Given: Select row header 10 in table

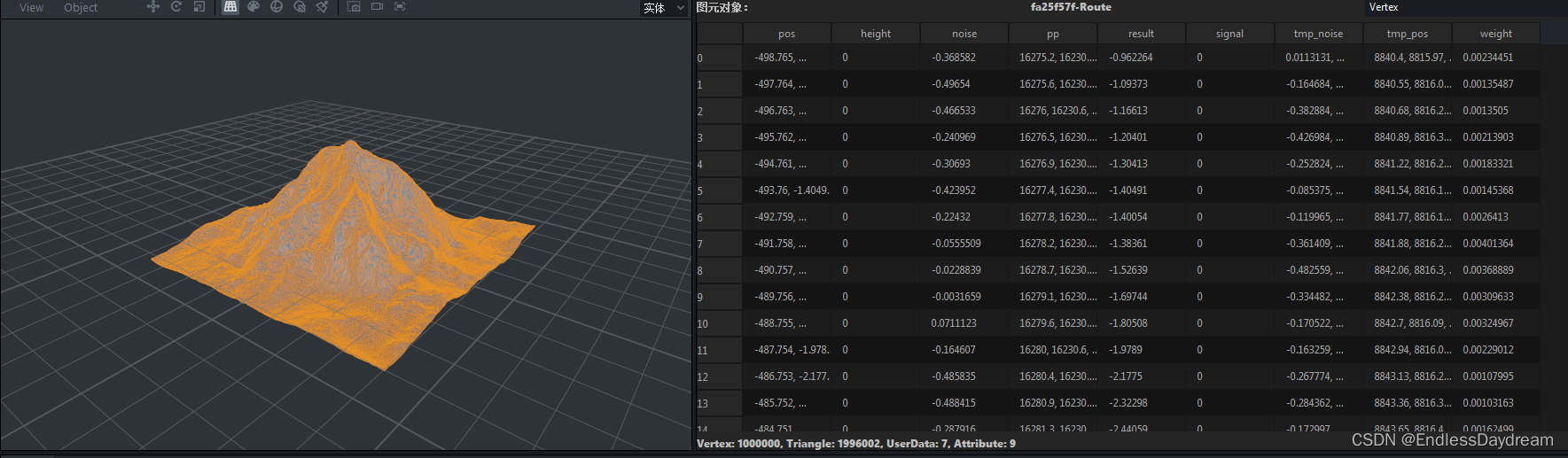Looking at the screenshot, I should 719,323.
